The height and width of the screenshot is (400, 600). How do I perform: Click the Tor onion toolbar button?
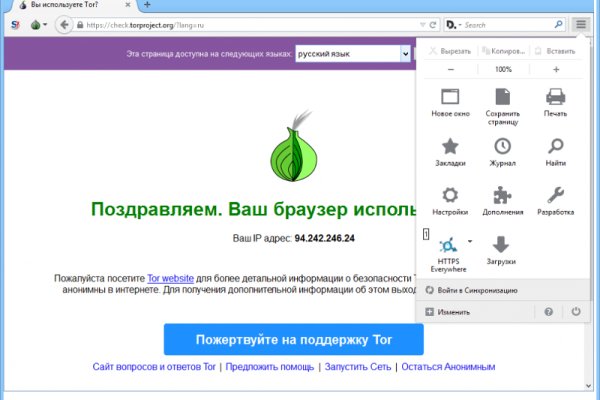click(35, 24)
